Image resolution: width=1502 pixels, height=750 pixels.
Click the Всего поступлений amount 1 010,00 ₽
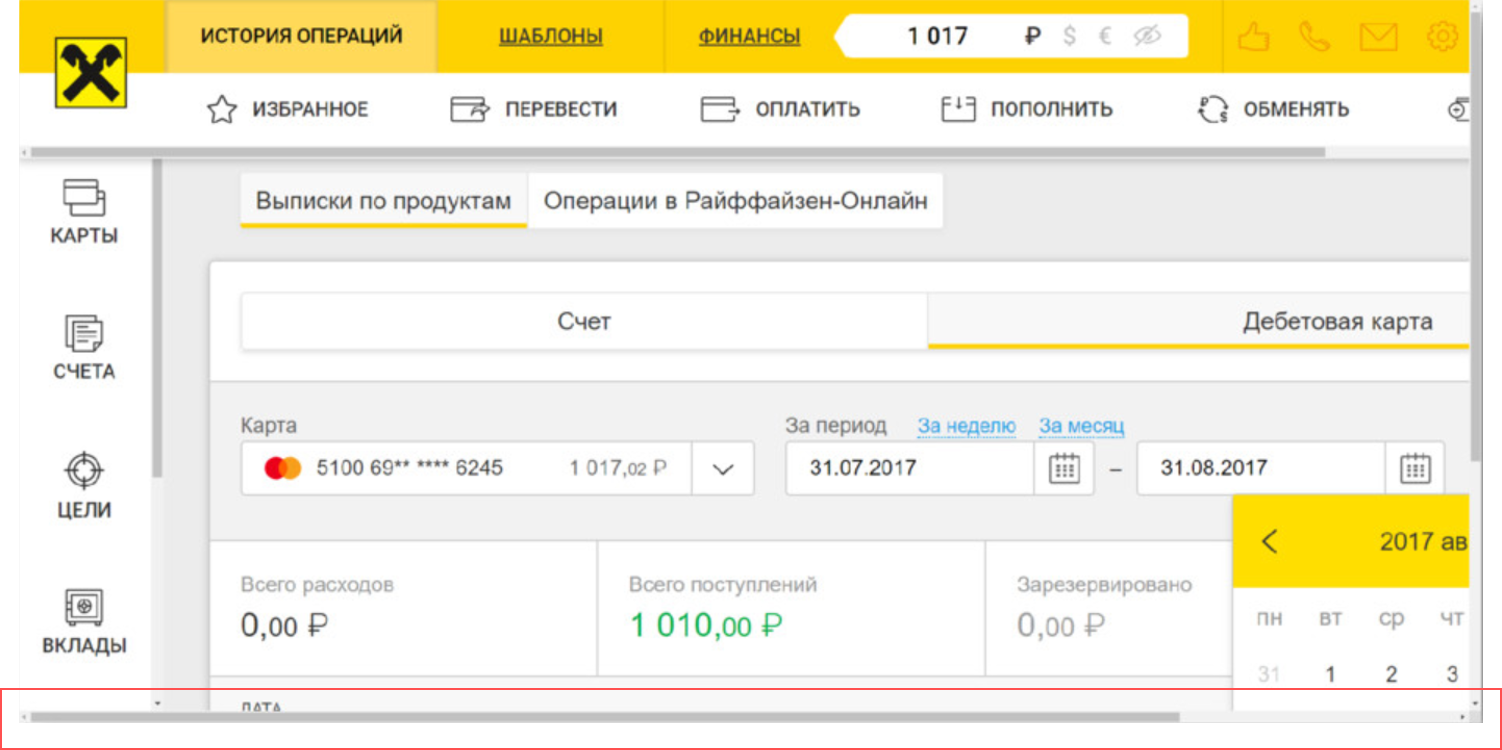(706, 626)
